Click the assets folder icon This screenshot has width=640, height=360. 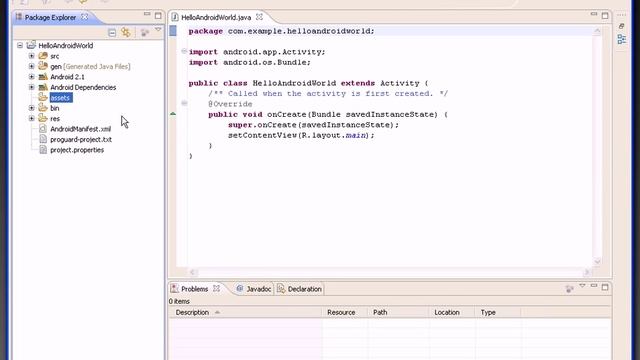click(x=43, y=97)
